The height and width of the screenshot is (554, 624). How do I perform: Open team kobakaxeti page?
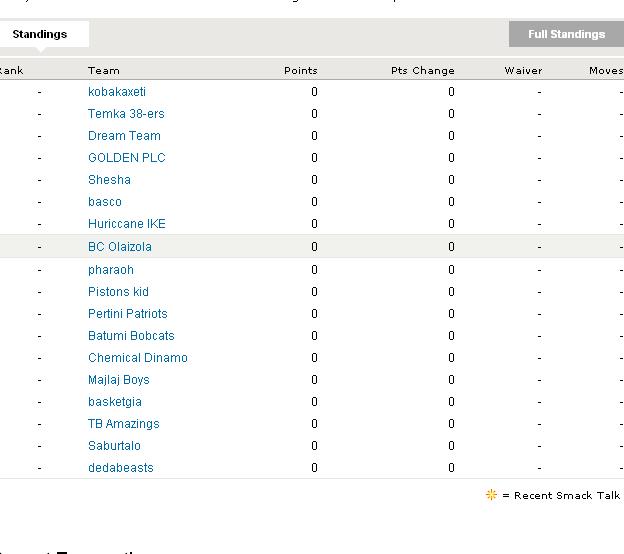117,92
